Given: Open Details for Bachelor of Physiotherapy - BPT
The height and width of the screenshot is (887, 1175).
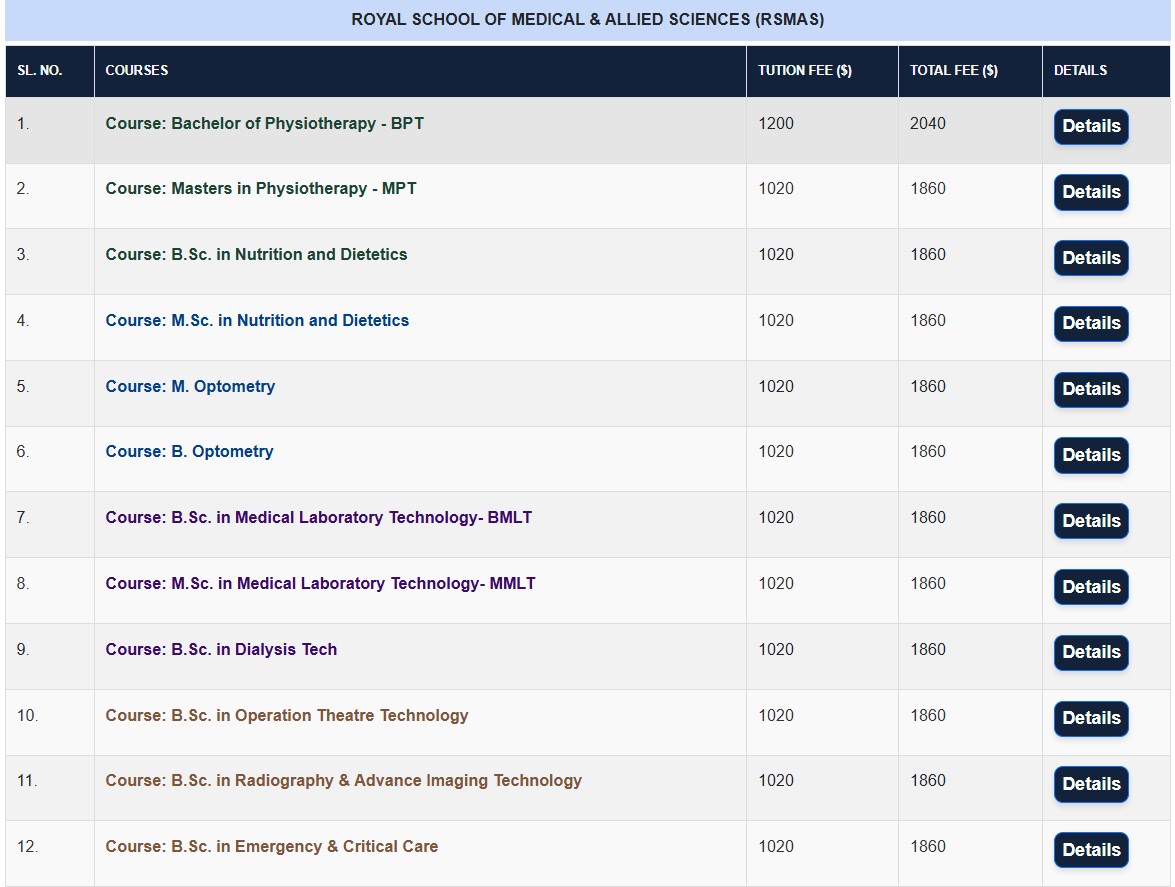Looking at the screenshot, I should (x=1090, y=127).
